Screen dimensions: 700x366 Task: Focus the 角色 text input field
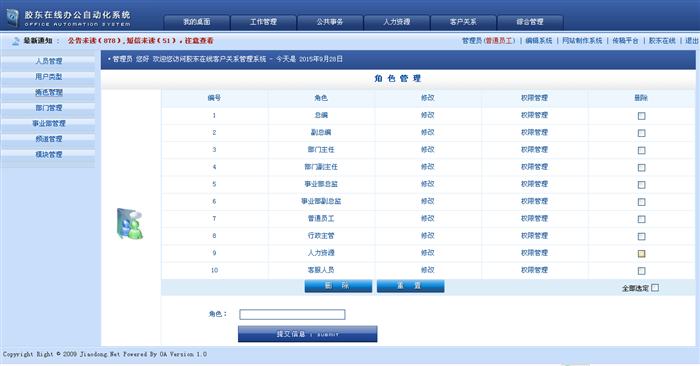pos(292,315)
